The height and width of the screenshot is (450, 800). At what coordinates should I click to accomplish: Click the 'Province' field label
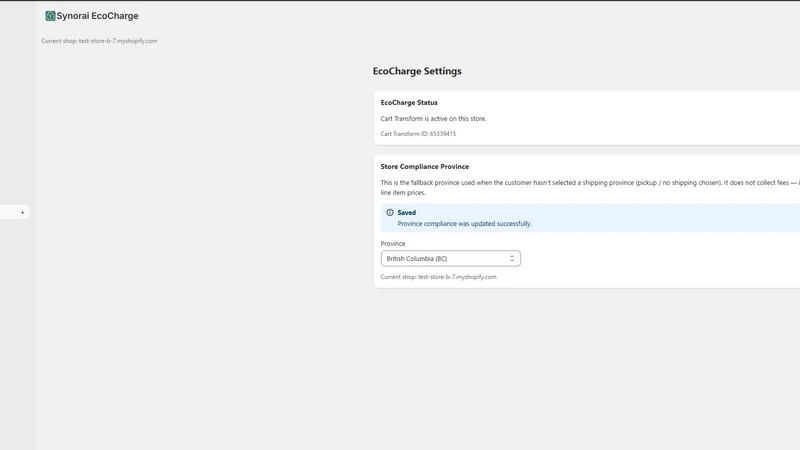click(393, 243)
